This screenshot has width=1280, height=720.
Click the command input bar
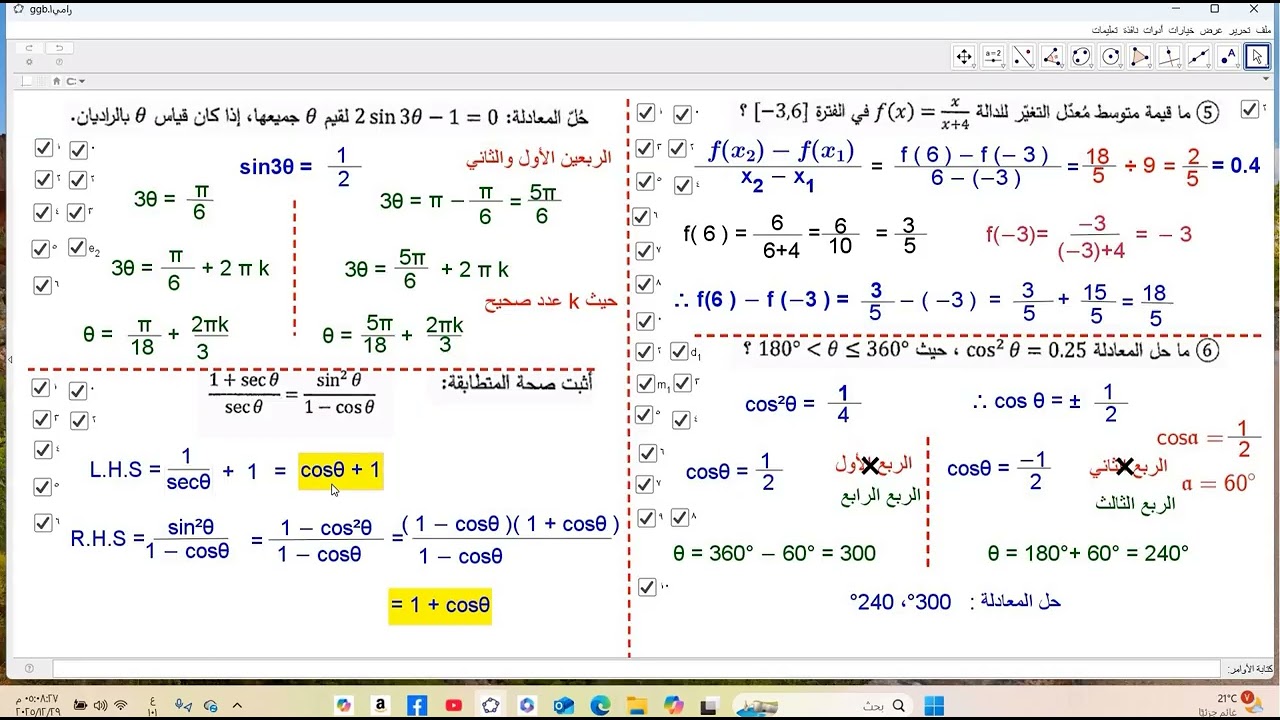click(638, 668)
